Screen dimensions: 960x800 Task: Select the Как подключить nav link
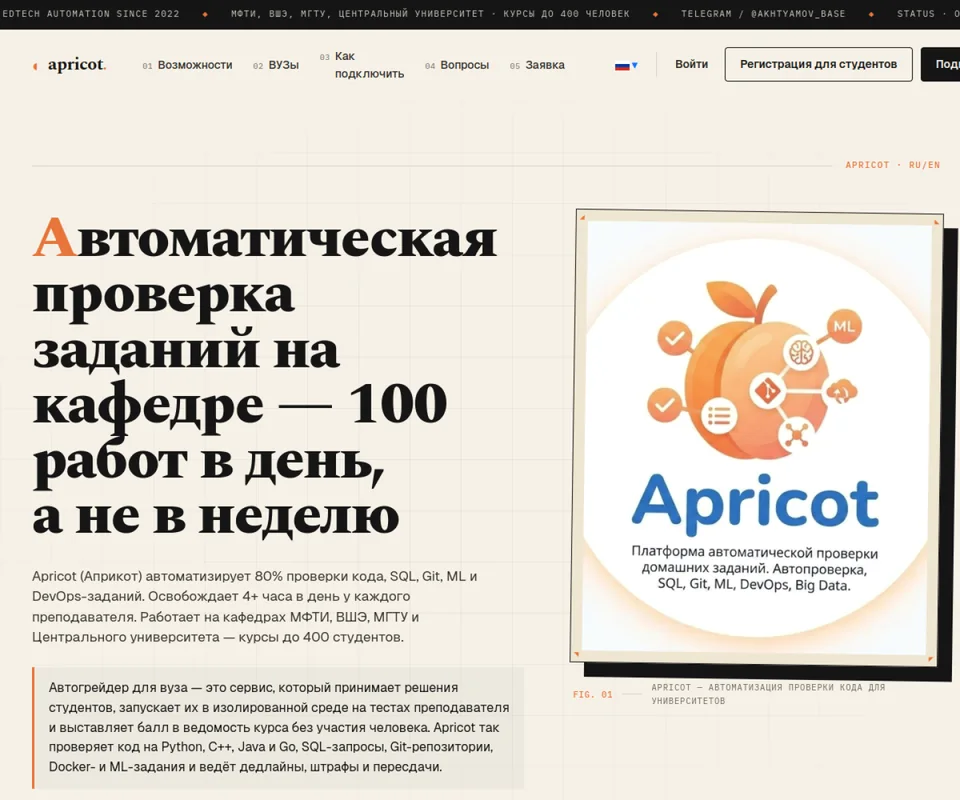click(362, 65)
